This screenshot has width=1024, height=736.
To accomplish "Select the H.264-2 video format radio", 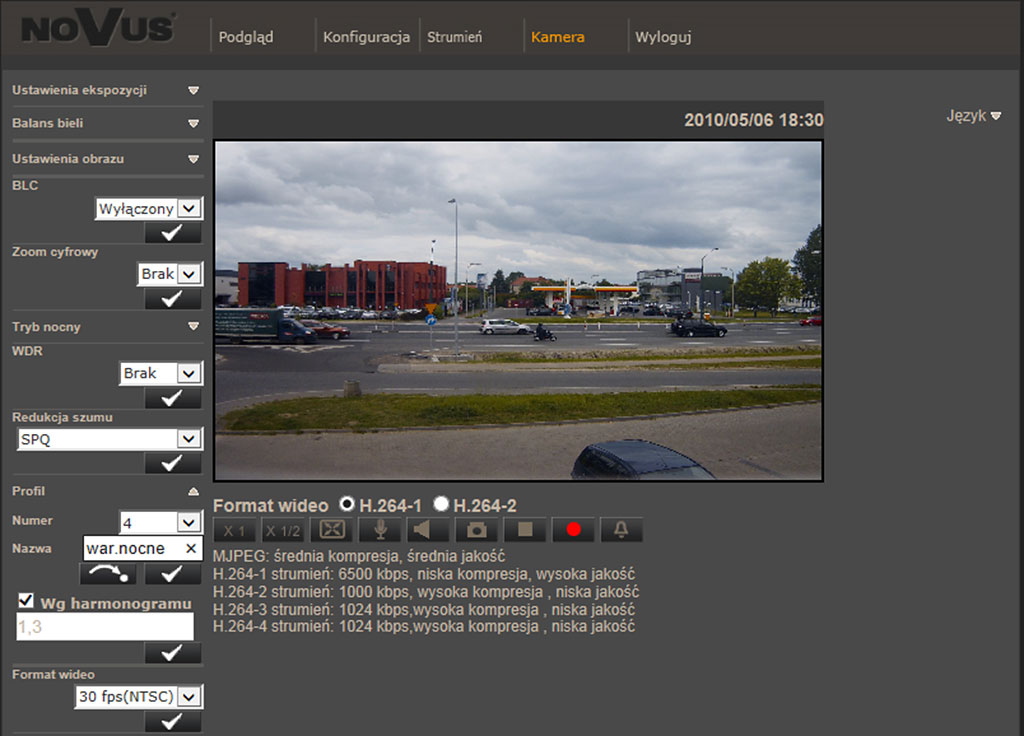I will pyautogui.click(x=441, y=504).
